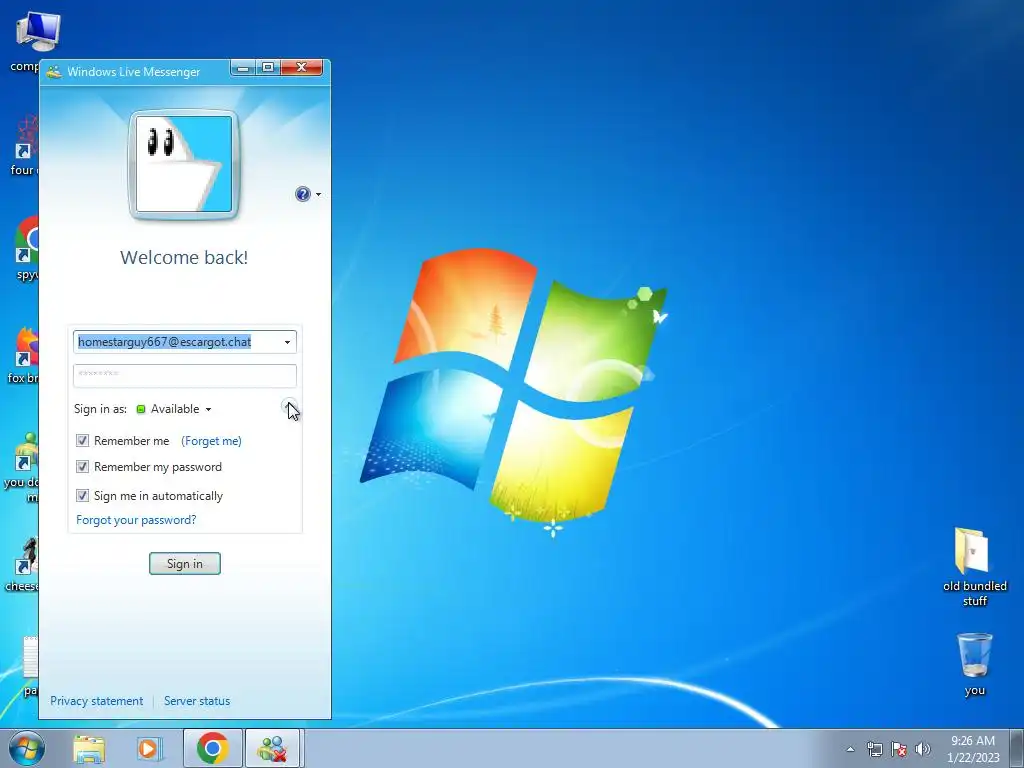The image size is (1024, 768).
Task: Open the email address dropdown arrow
Action: 287,342
